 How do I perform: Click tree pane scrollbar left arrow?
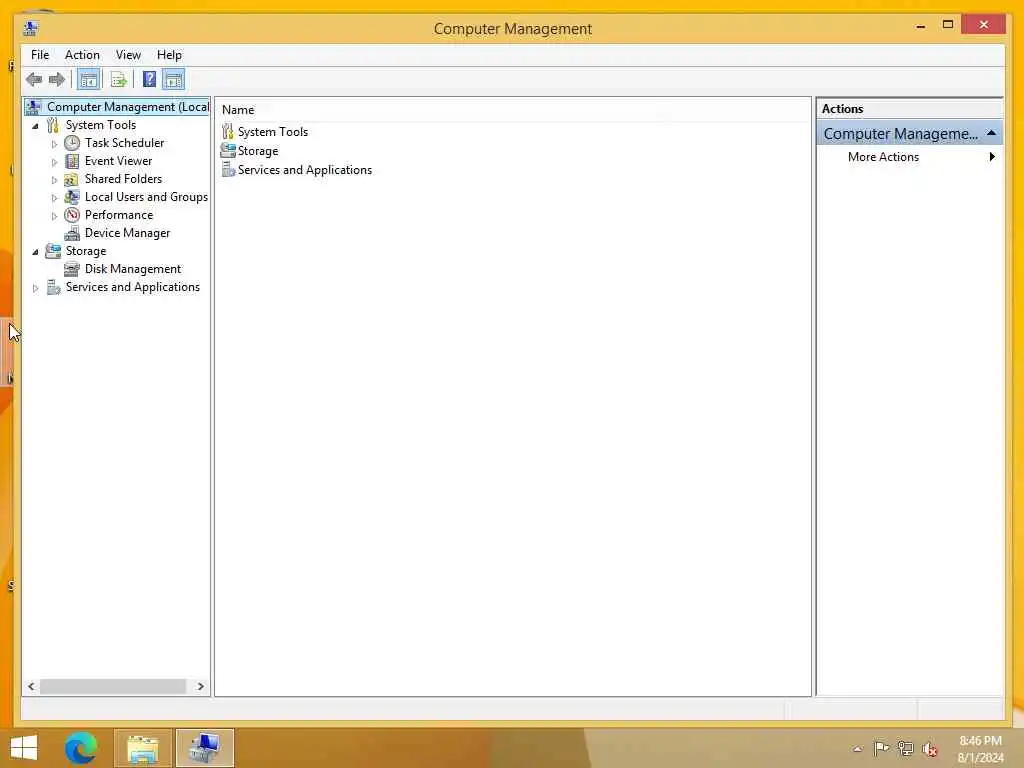point(31,686)
